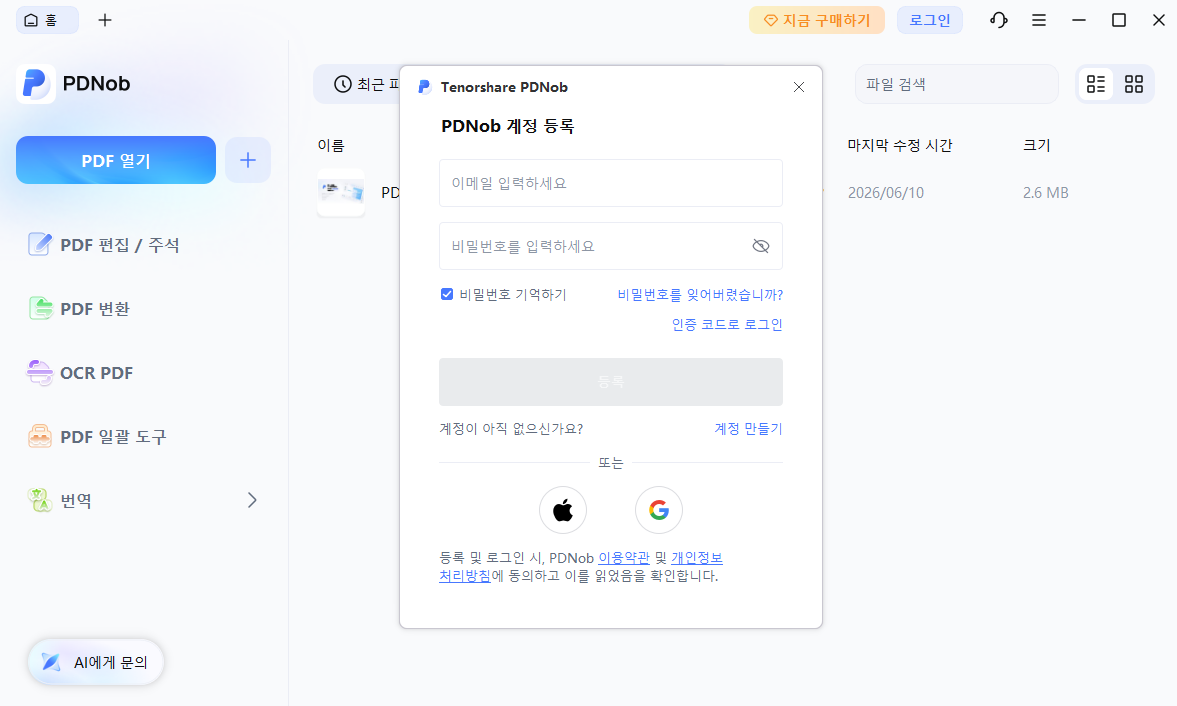Click the Tenorshare PDNob dialog logo icon
This screenshot has width=1177, height=706.
424,87
